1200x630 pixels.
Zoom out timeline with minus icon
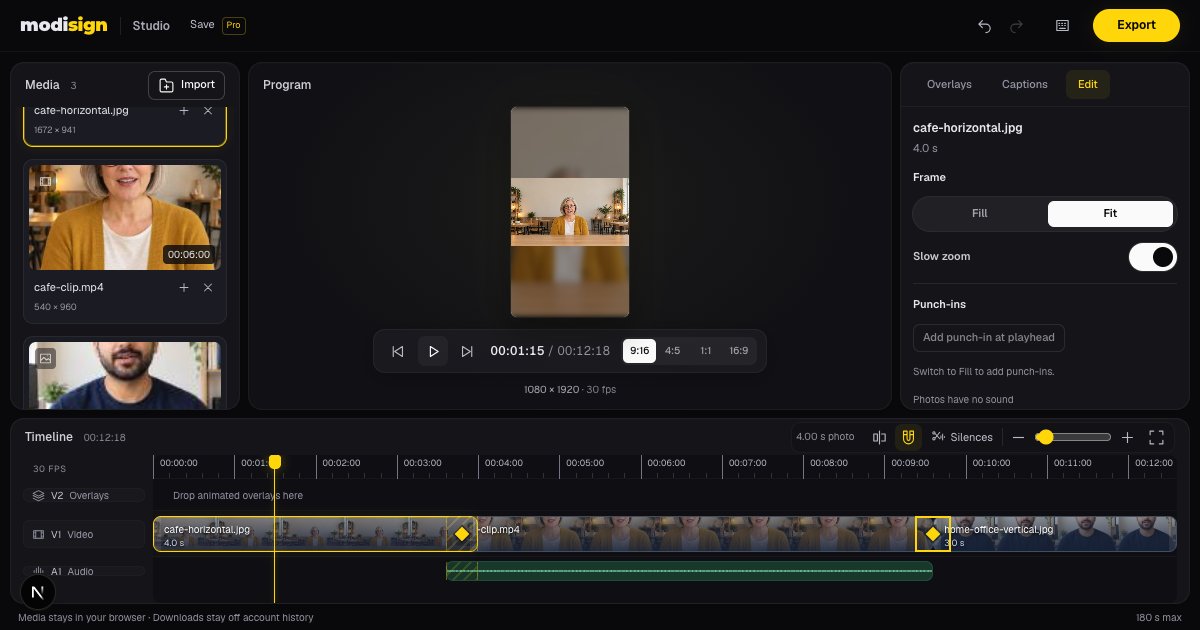click(1018, 437)
